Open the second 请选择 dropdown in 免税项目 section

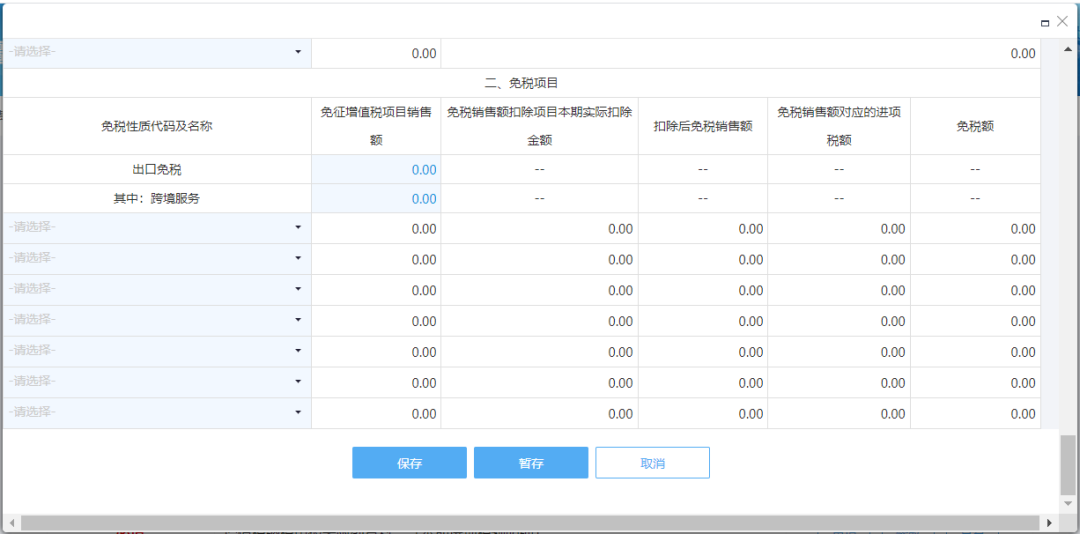pos(156,259)
